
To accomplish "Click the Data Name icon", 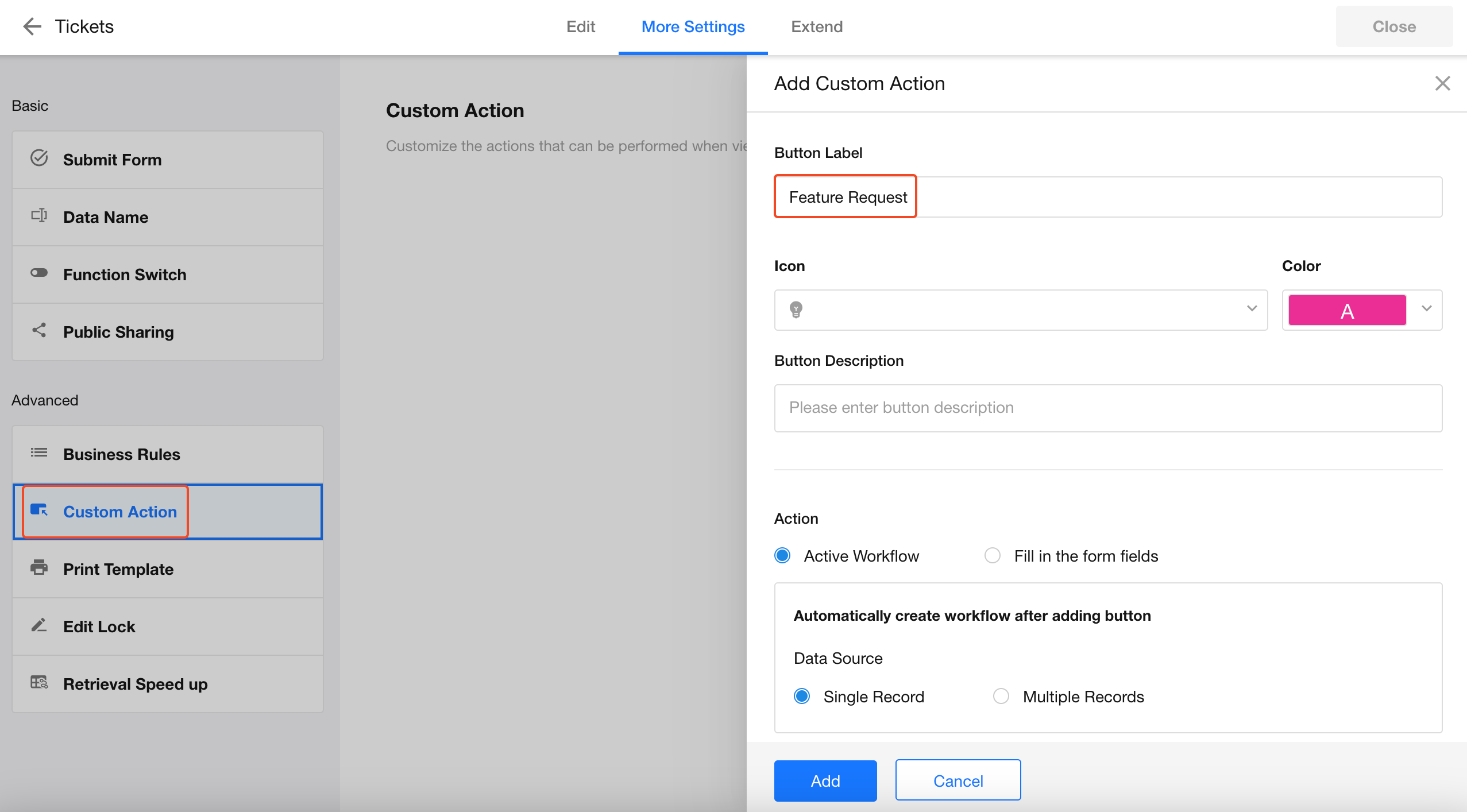I will 39,216.
